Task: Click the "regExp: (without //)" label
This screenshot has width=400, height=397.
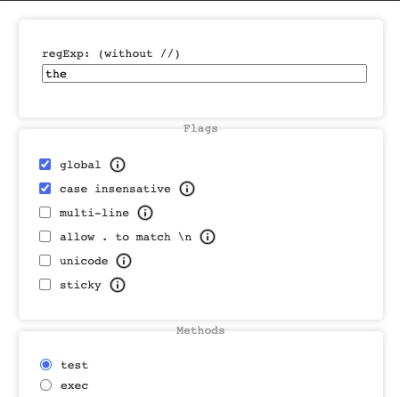Action: click(111, 54)
